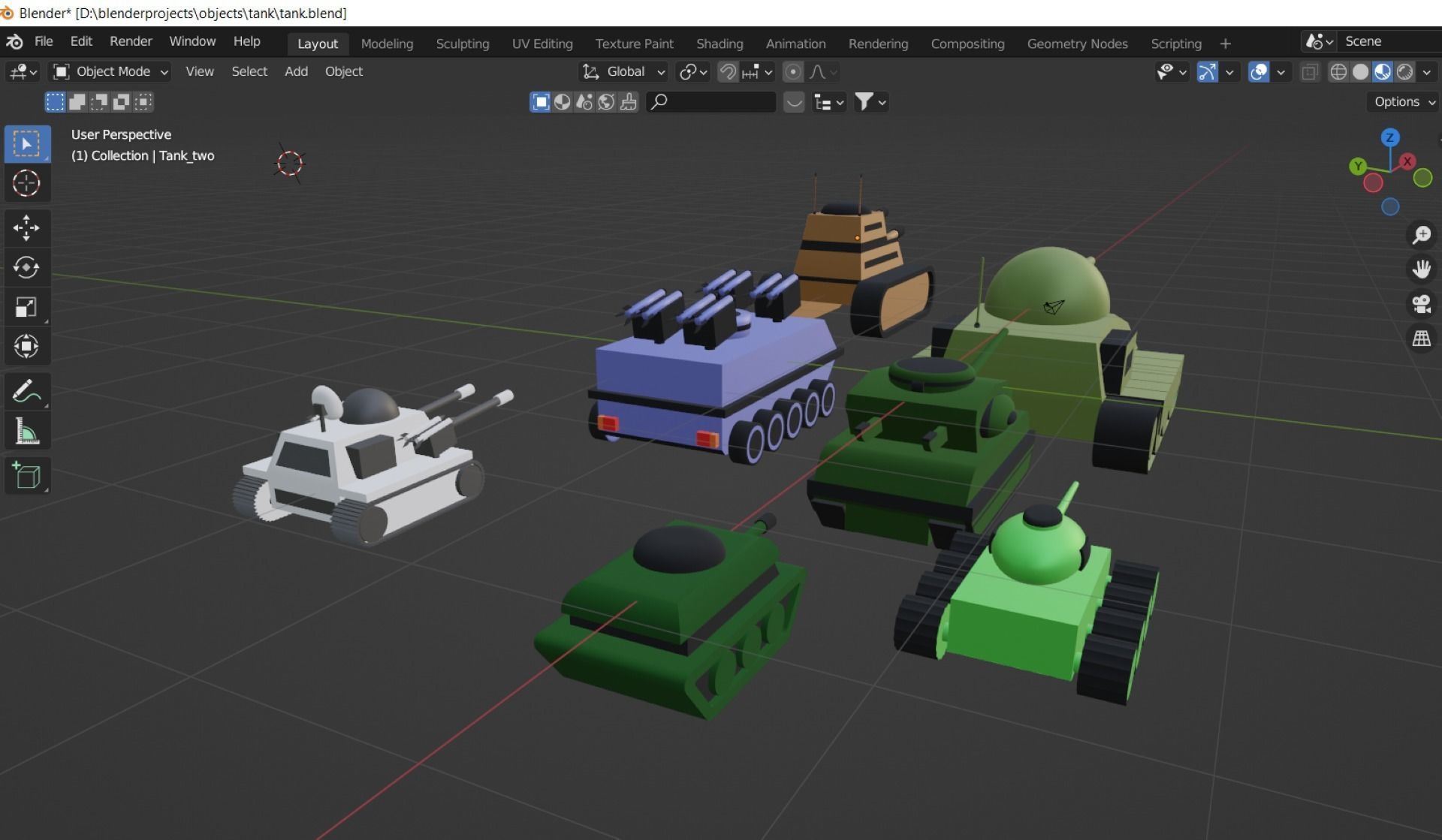Select the Measure tool
The image size is (1442, 840).
click(x=27, y=431)
